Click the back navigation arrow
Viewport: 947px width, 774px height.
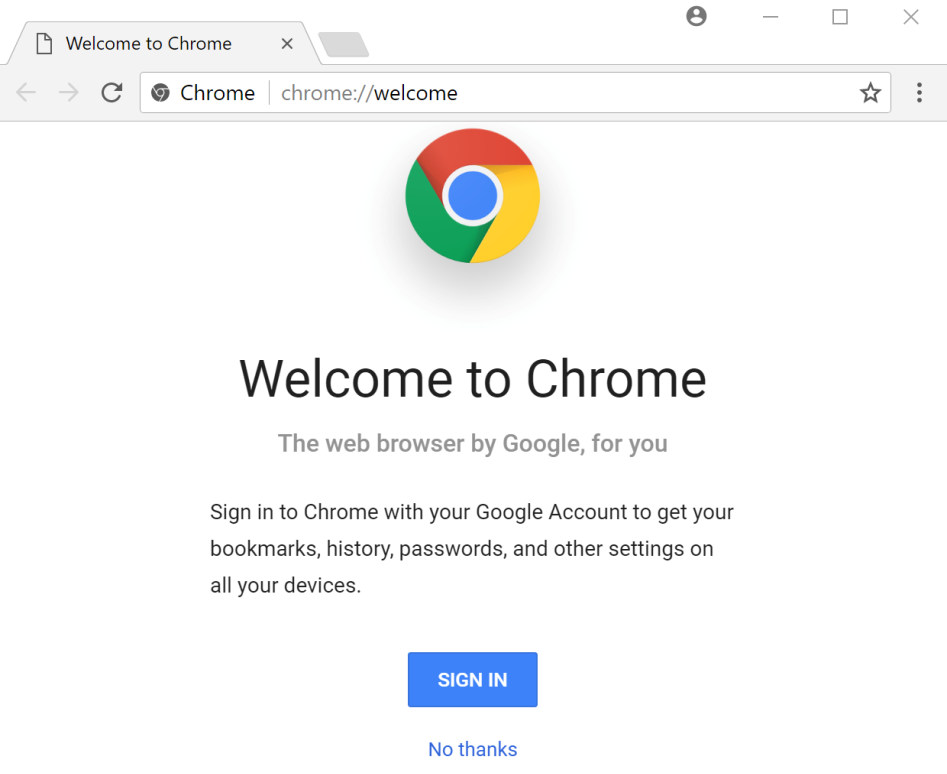pos(26,93)
